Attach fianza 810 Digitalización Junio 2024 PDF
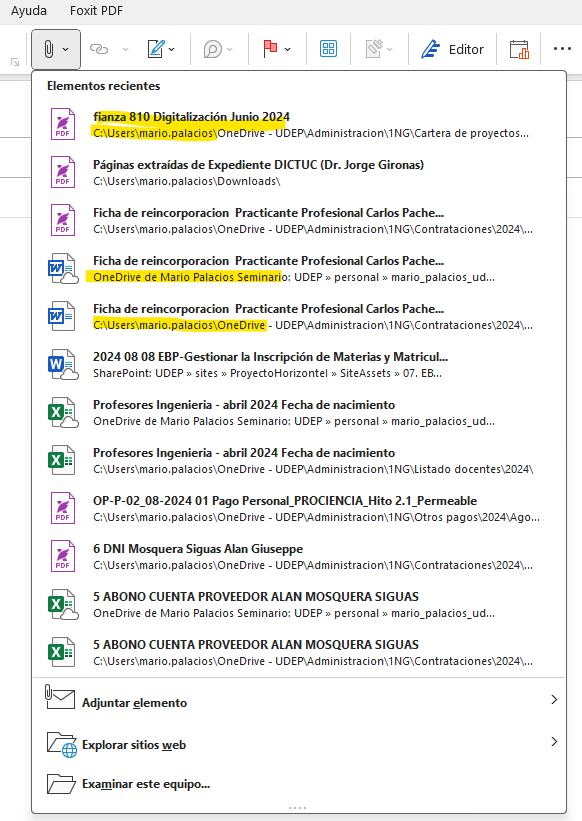Screen dimensions: 582x821 (299, 124)
